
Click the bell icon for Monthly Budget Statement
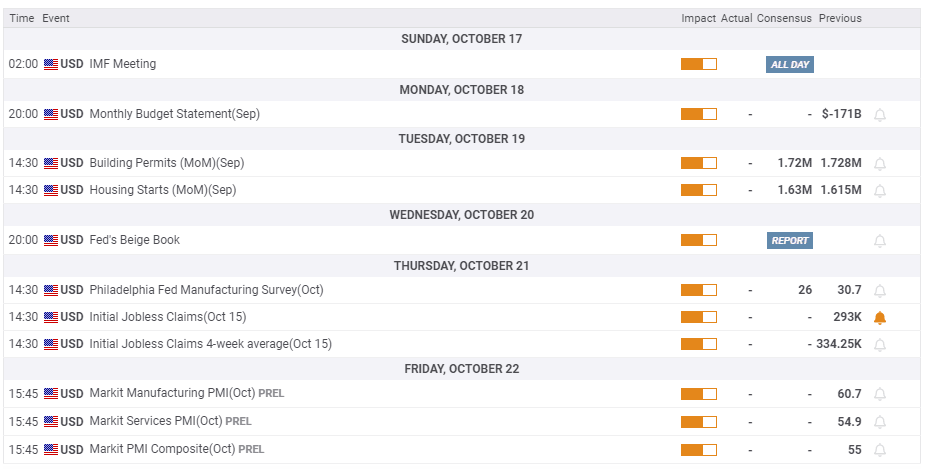pos(880,115)
